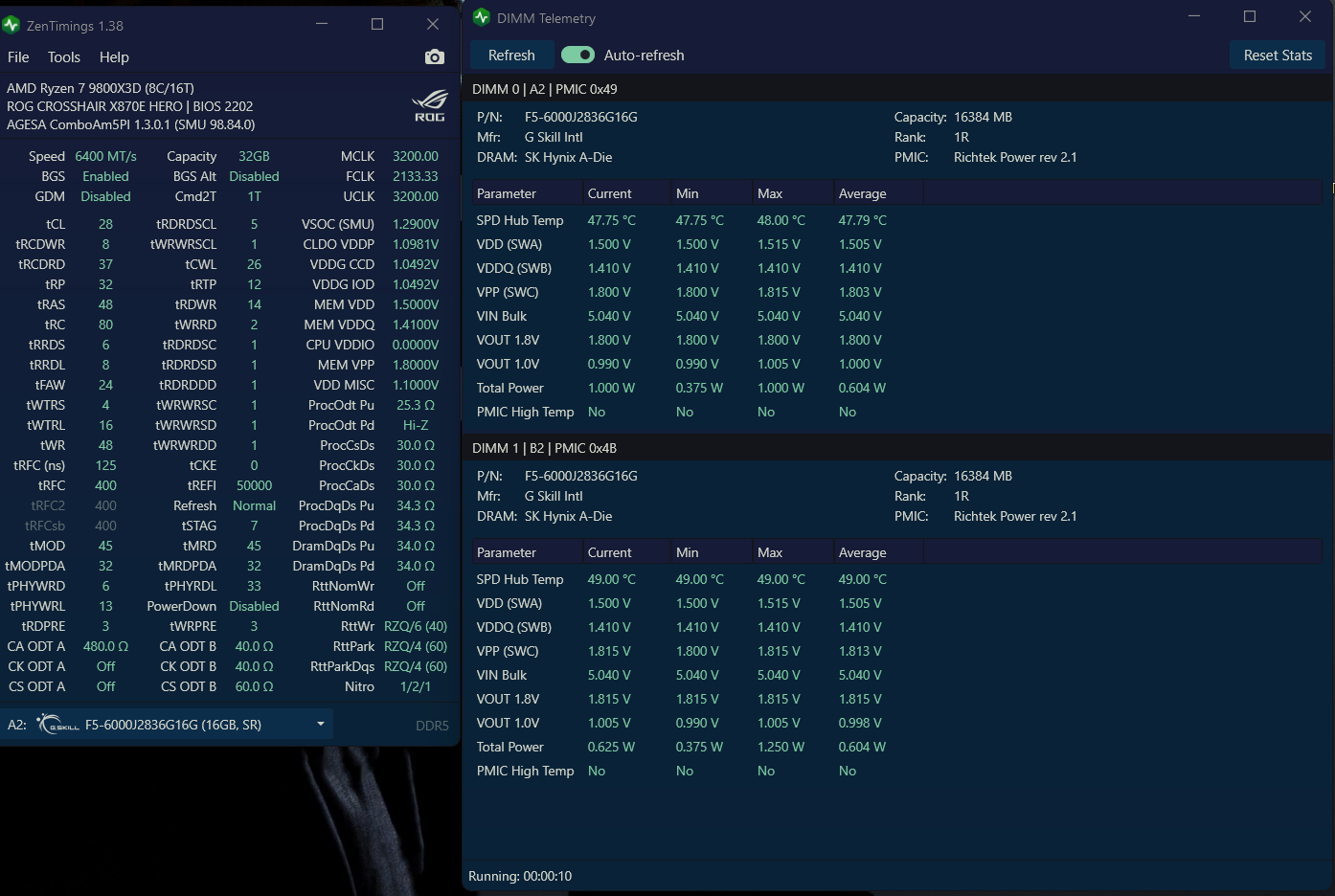
Task: Close the ZenTimings window
Action: [433, 25]
